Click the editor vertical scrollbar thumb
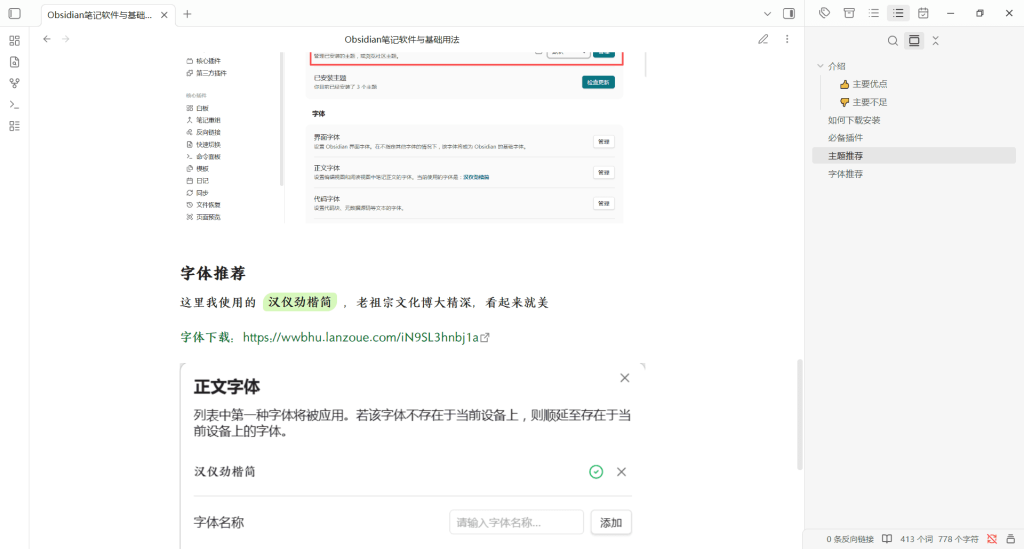 point(798,412)
